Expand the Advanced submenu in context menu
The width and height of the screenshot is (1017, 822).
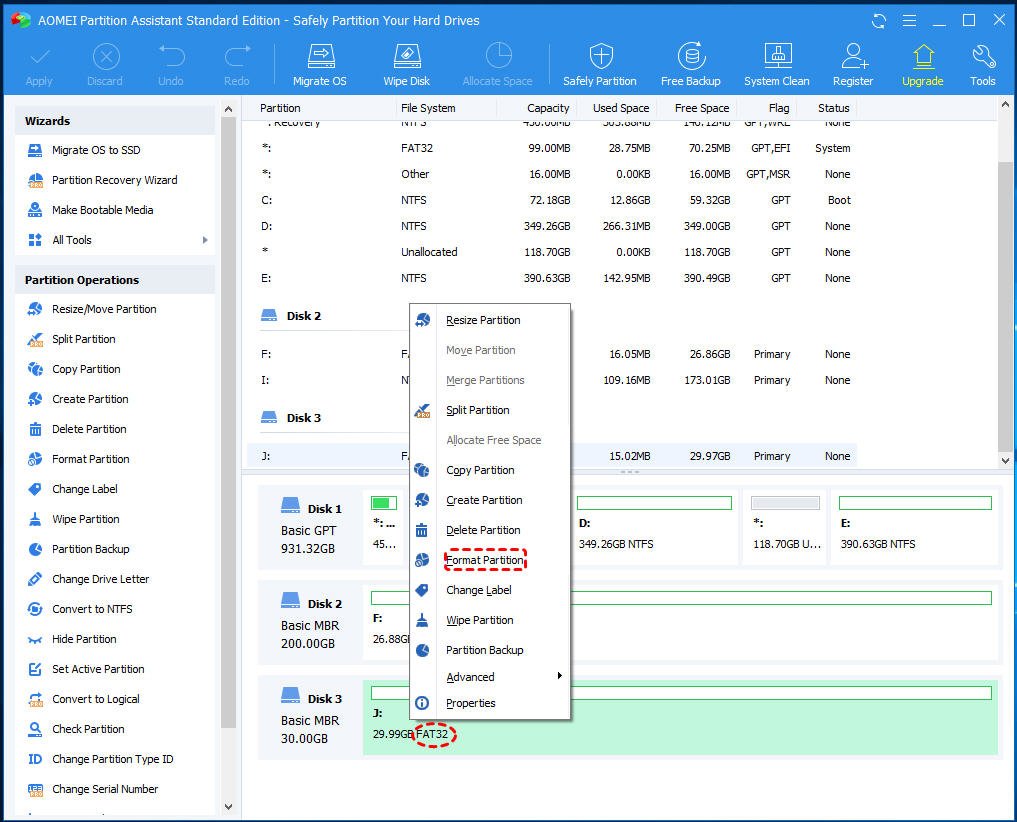(490, 677)
